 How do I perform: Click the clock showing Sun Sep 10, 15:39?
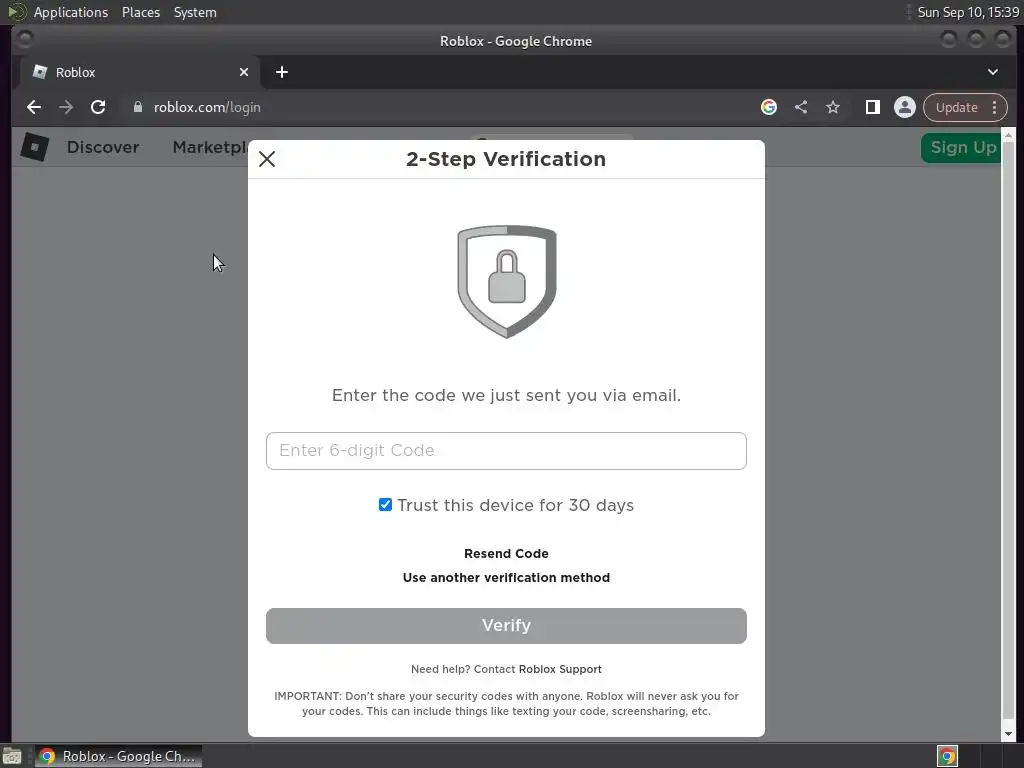pos(968,12)
